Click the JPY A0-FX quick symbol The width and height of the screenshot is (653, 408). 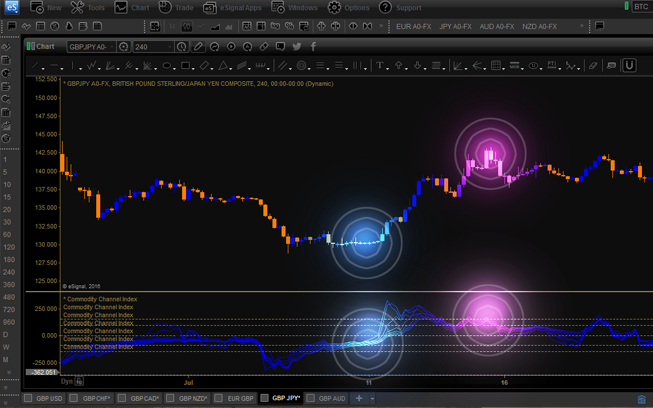pos(455,27)
